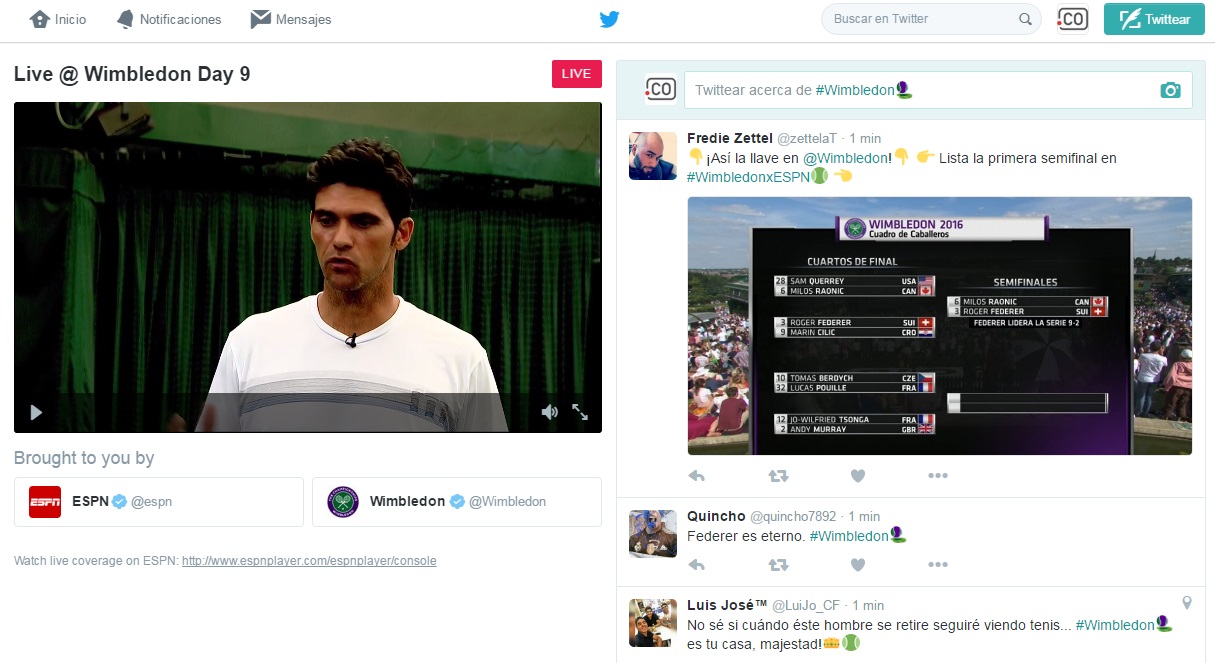Click the search magnifier icon

point(1025,19)
